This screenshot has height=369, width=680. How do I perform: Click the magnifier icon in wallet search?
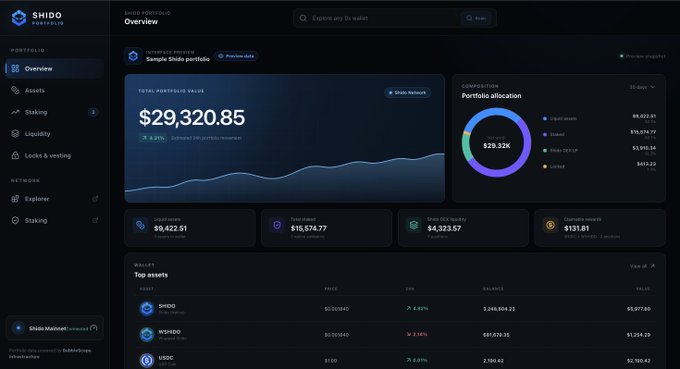(x=303, y=18)
